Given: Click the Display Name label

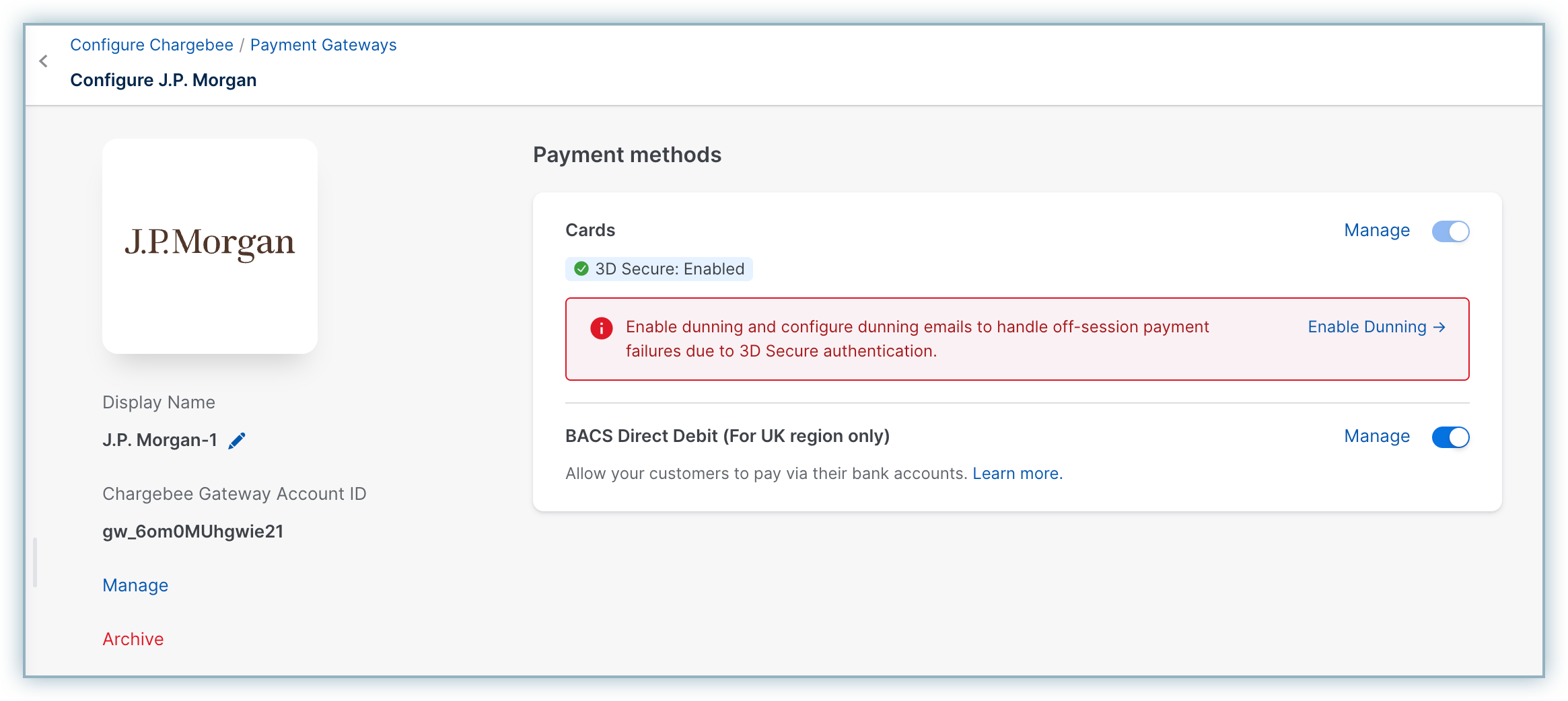Looking at the screenshot, I should [159, 402].
